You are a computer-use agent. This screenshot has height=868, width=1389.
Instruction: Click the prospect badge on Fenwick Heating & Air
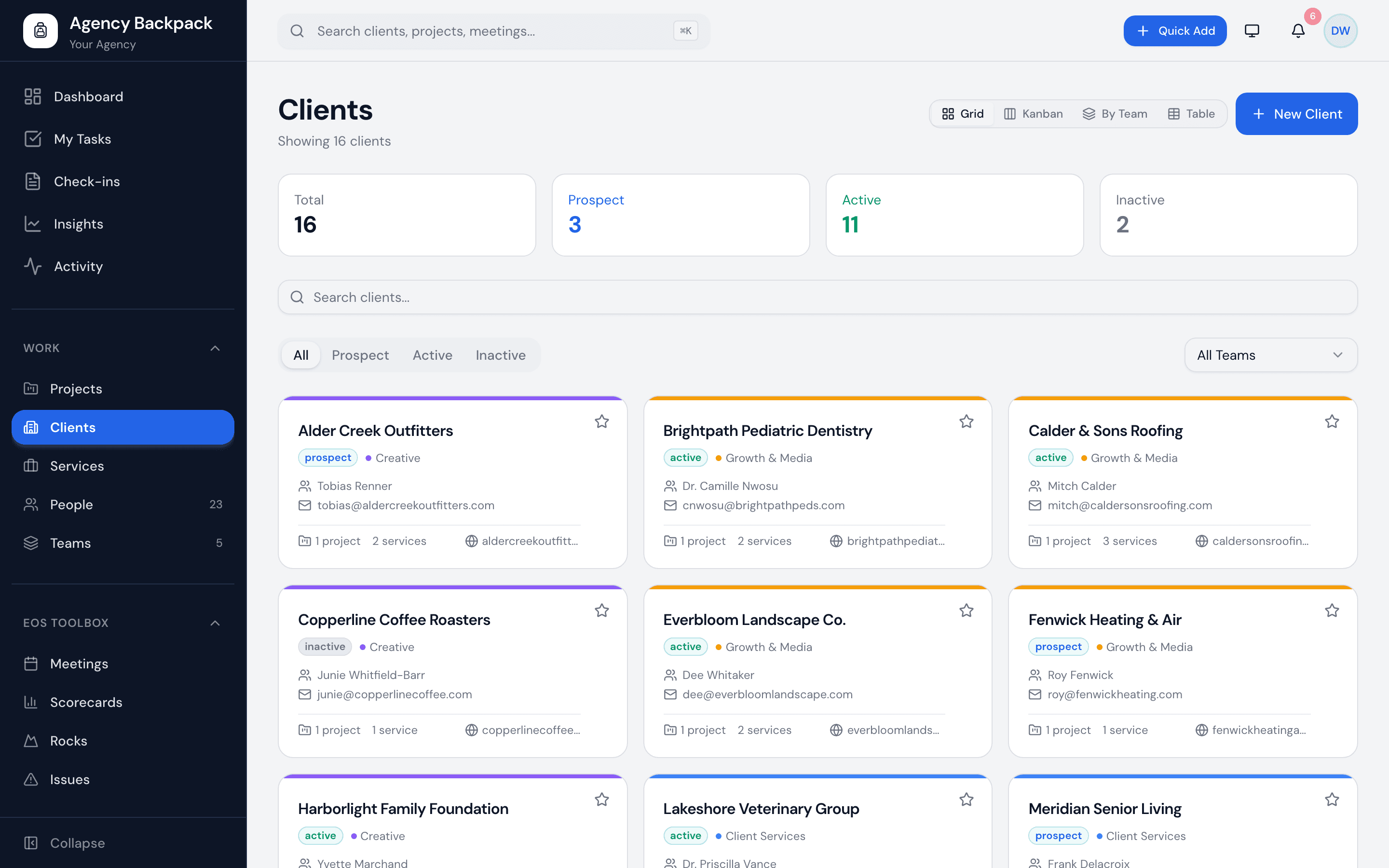[1058, 646]
